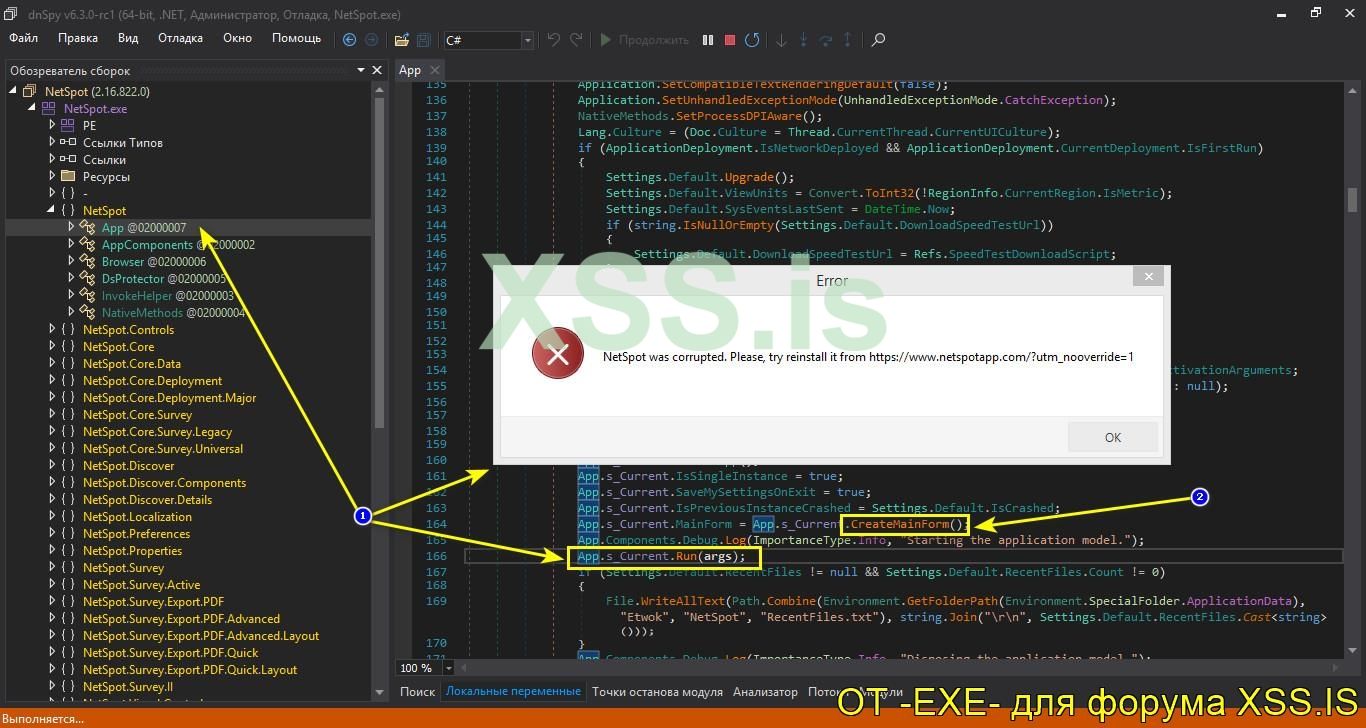Close the Error dialog with X

click(1149, 277)
